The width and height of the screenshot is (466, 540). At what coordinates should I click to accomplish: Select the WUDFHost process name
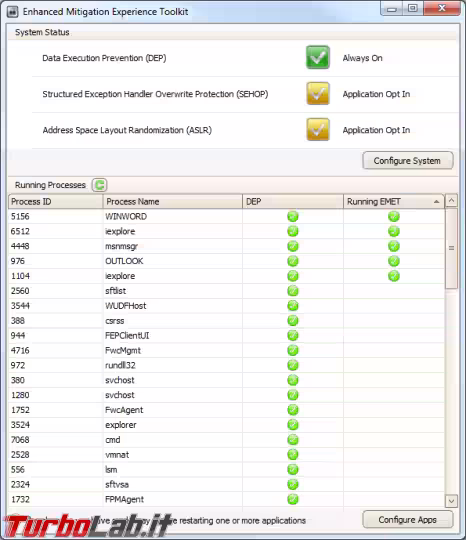(x=126, y=305)
